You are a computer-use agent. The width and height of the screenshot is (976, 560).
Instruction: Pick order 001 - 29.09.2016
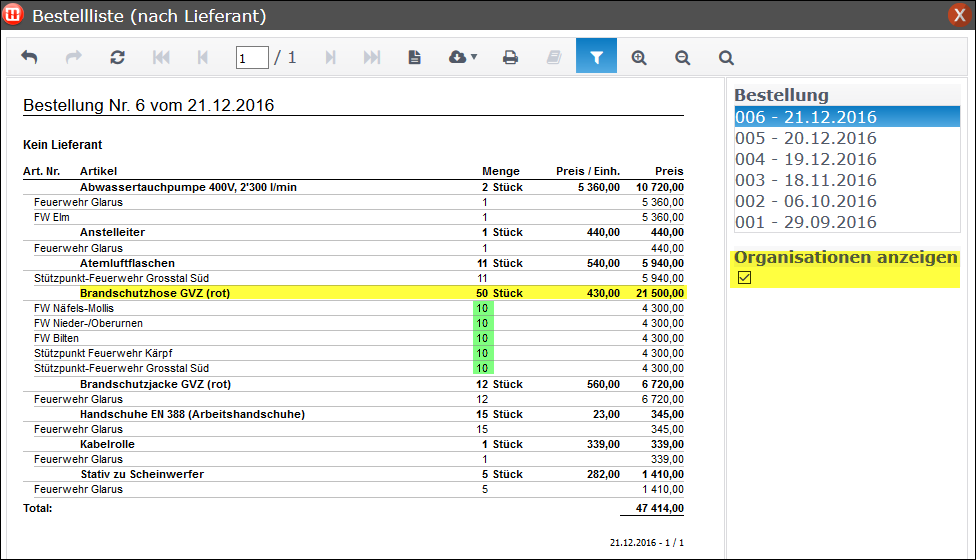(805, 222)
